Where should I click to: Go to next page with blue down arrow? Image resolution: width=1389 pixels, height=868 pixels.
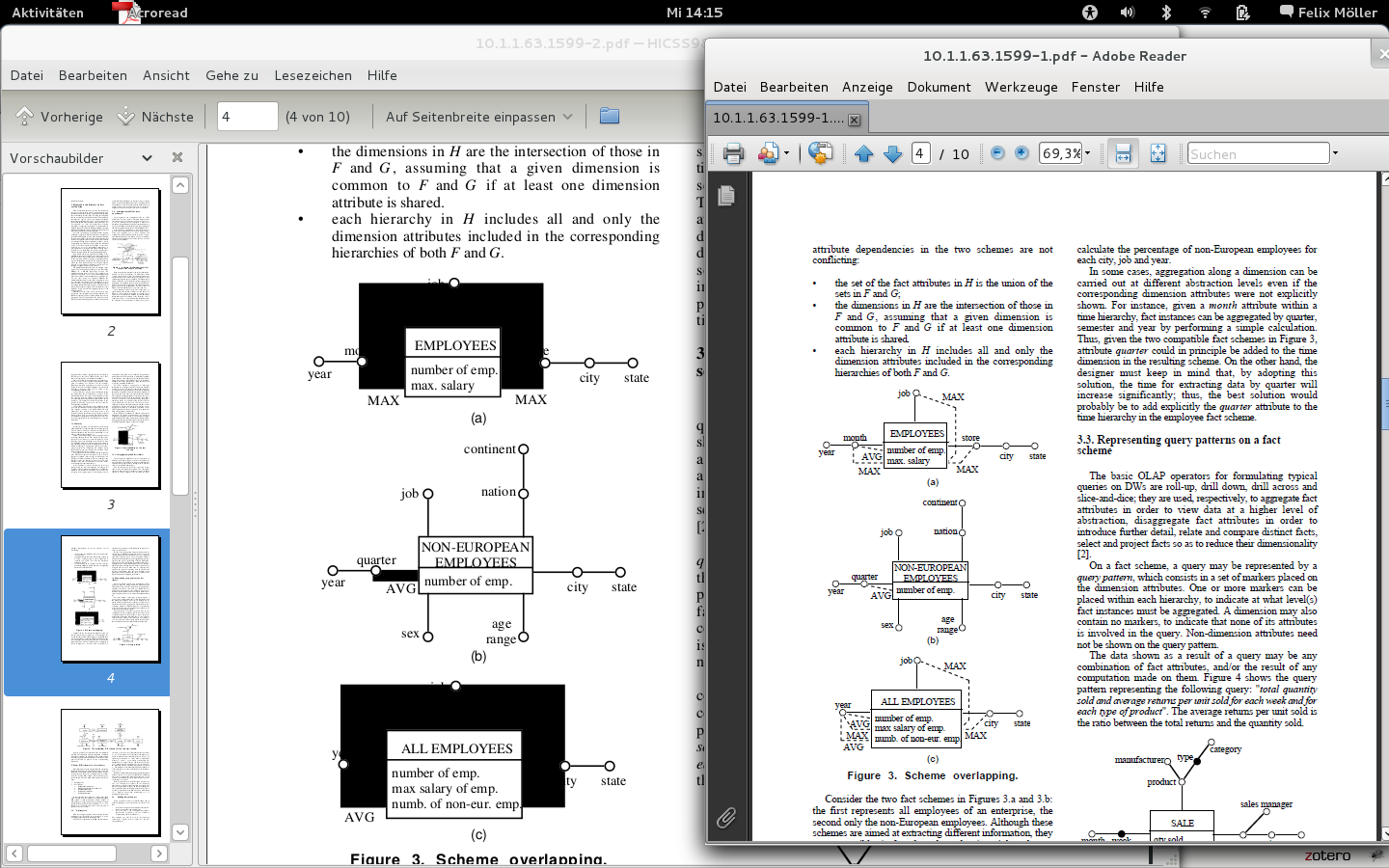(893, 154)
